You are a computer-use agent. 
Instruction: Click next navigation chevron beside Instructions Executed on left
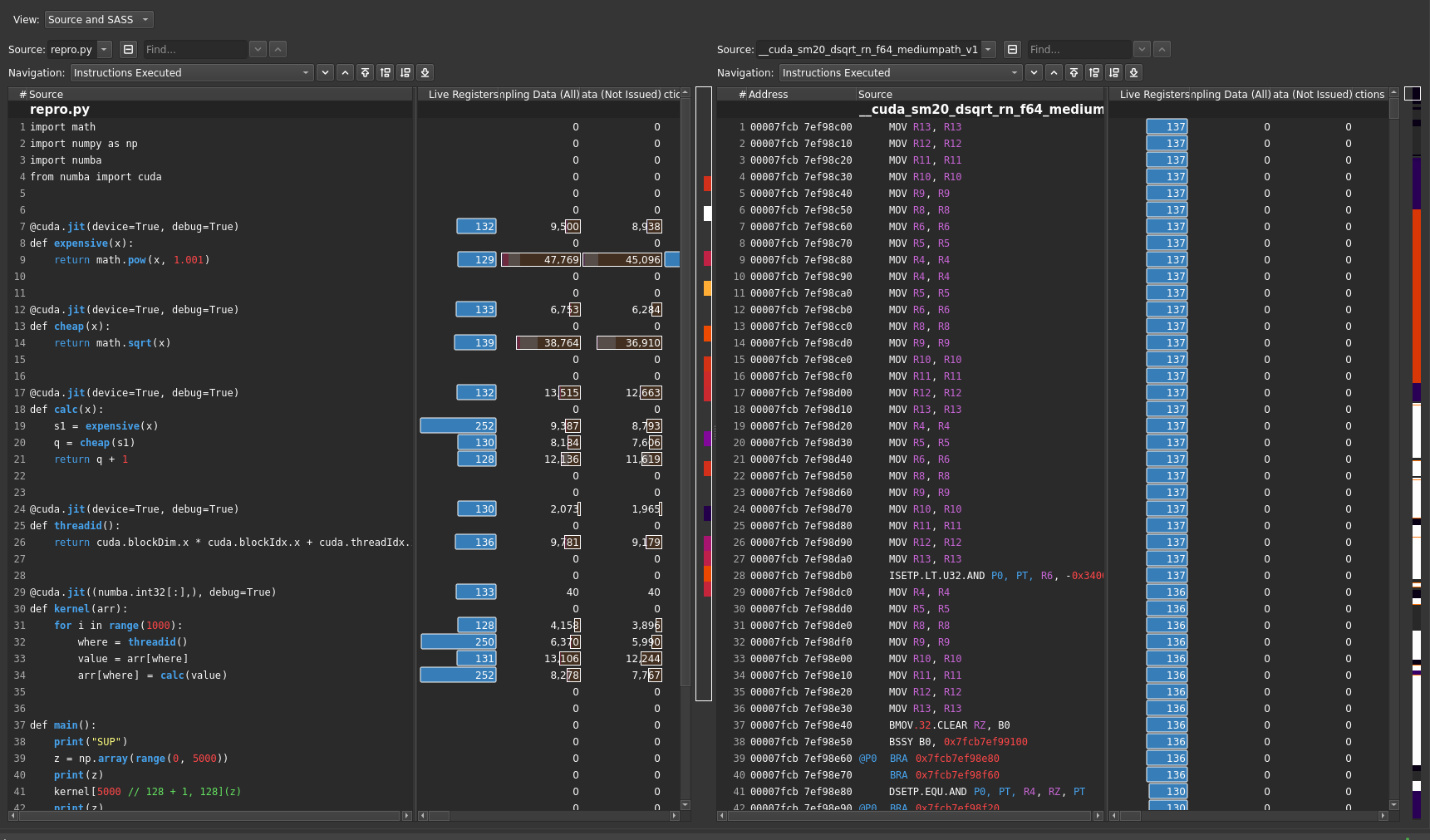pyautogui.click(x=325, y=72)
